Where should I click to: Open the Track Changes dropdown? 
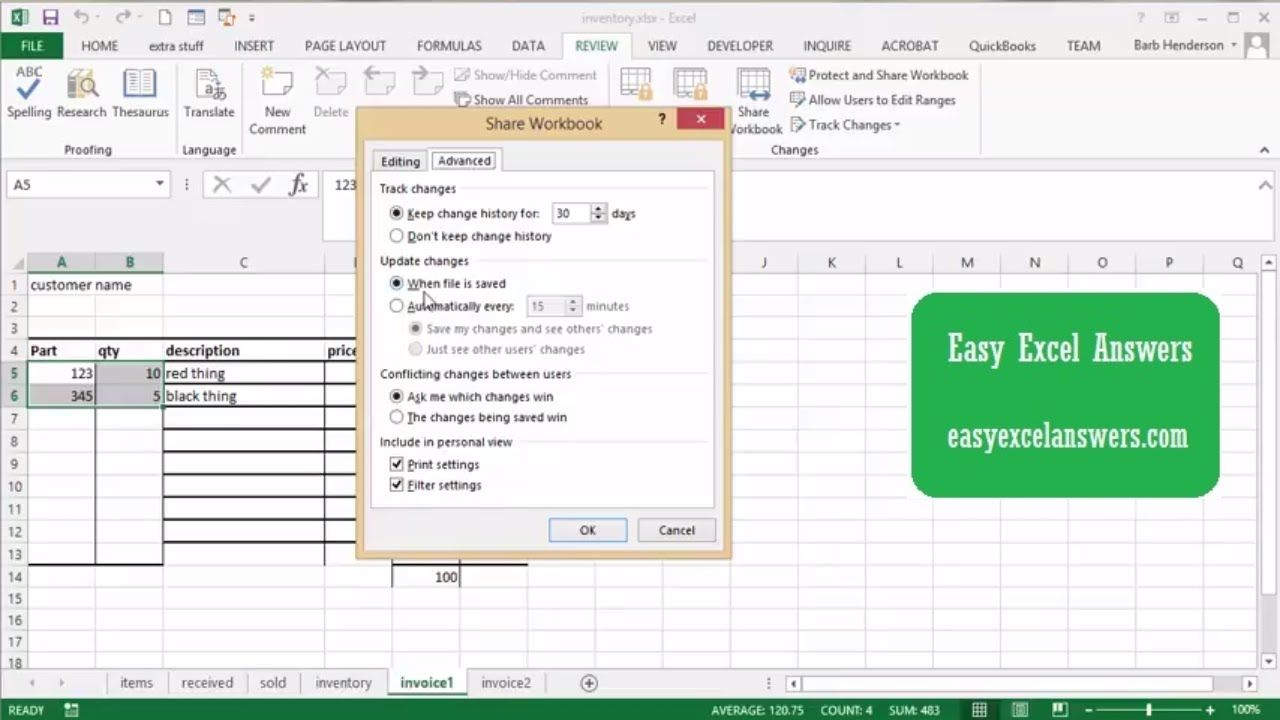(846, 125)
